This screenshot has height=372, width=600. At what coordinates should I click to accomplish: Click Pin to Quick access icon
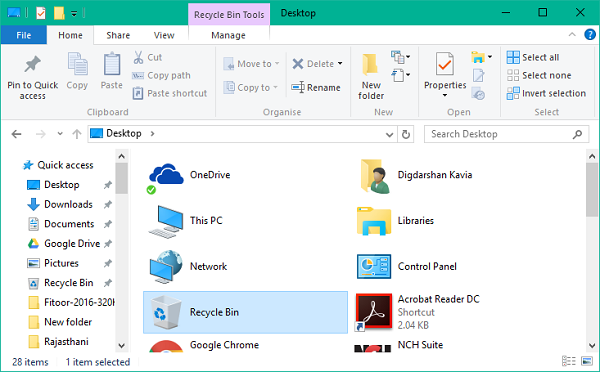(33, 64)
